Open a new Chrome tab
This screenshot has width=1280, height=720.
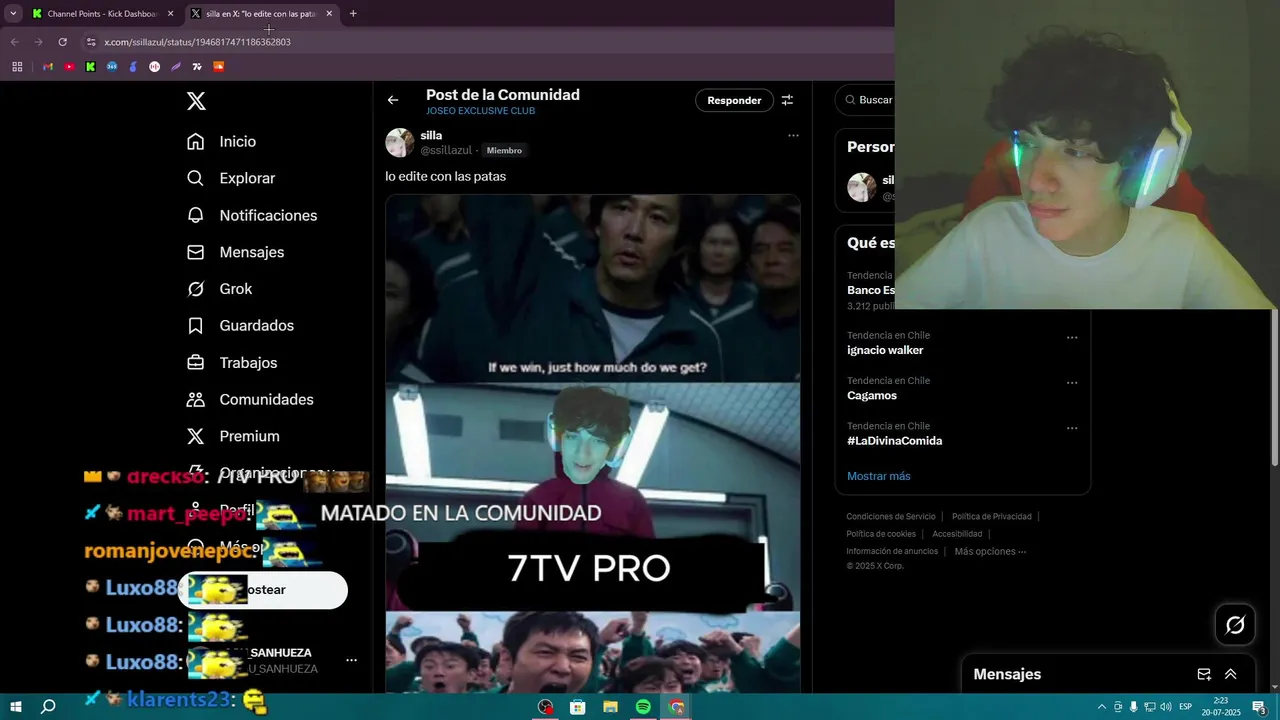[x=353, y=14]
